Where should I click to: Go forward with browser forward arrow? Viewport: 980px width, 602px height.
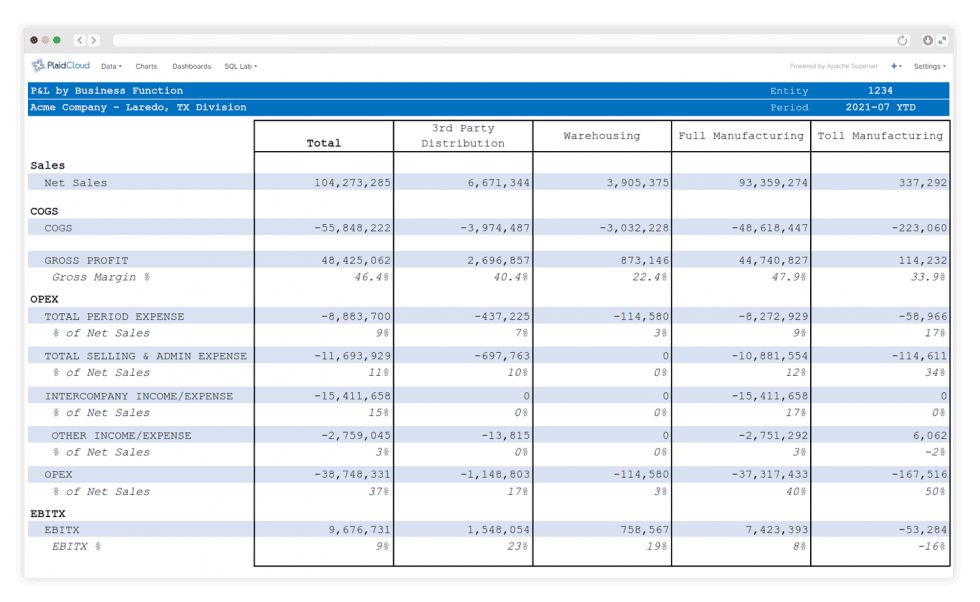coord(94,40)
